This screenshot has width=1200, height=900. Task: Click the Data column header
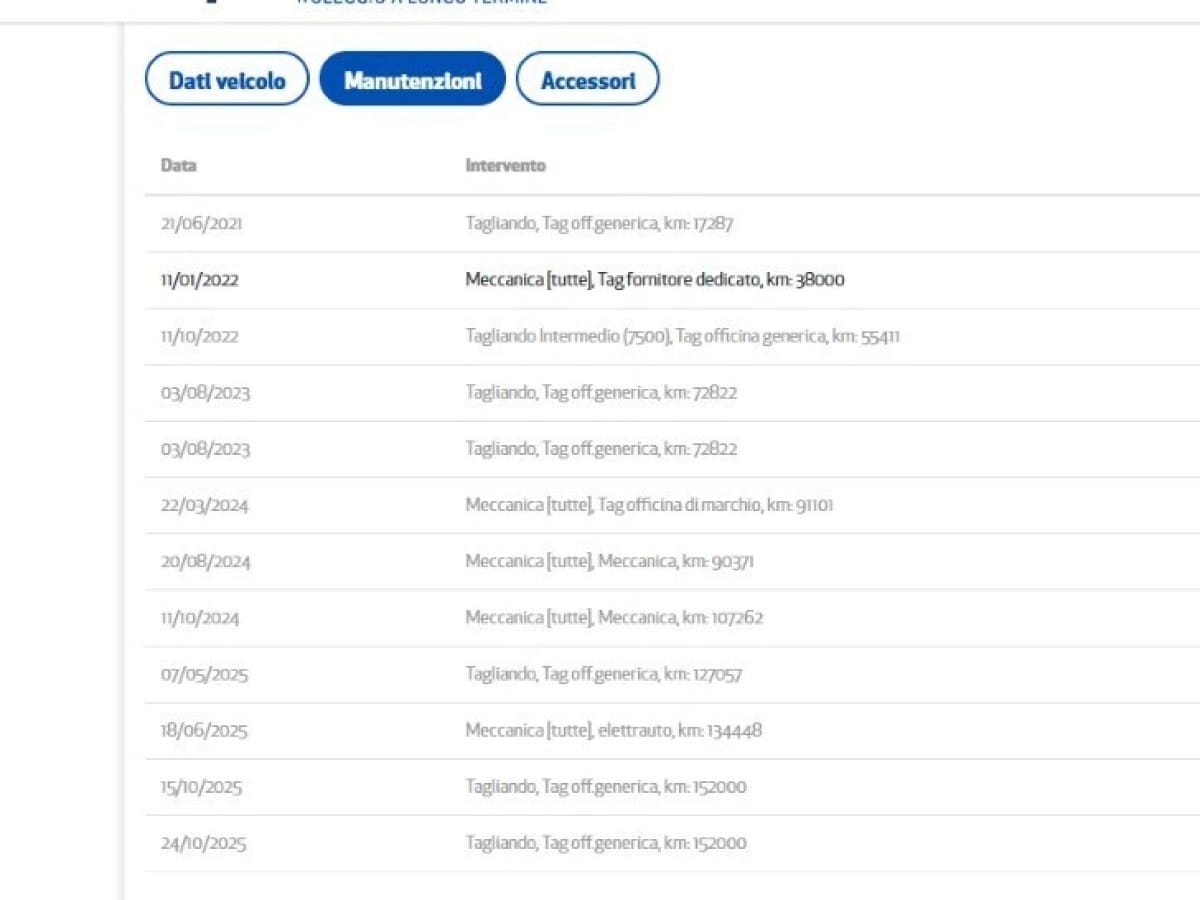[179, 166]
